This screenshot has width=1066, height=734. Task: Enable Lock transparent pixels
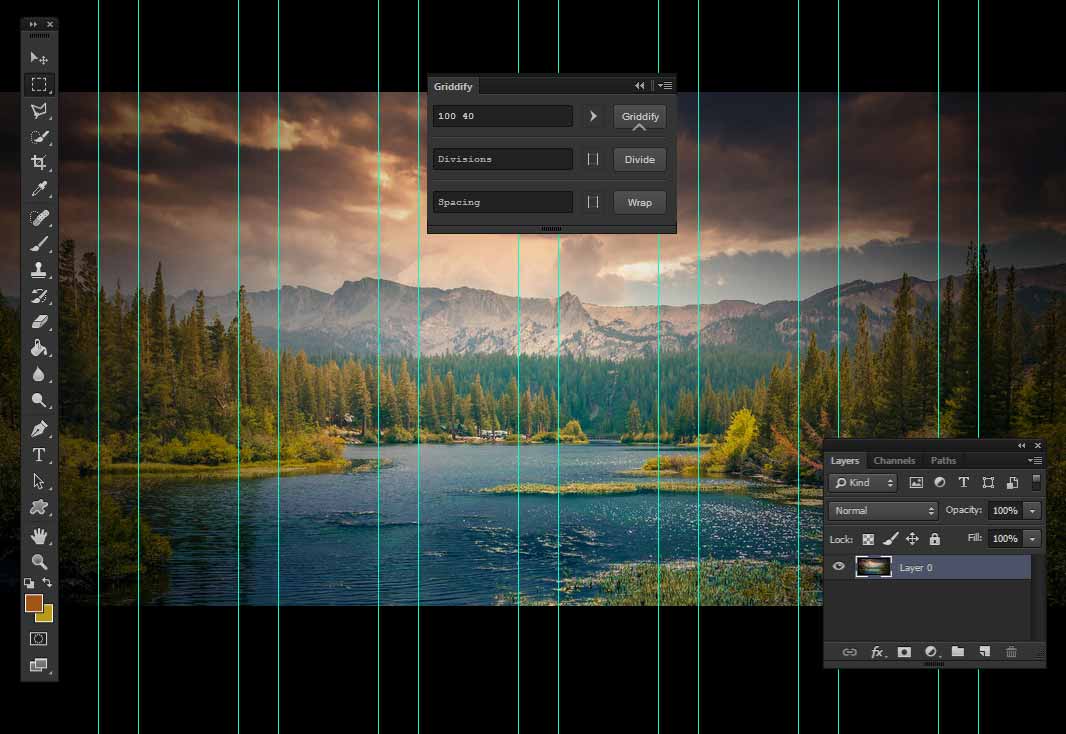(868, 539)
